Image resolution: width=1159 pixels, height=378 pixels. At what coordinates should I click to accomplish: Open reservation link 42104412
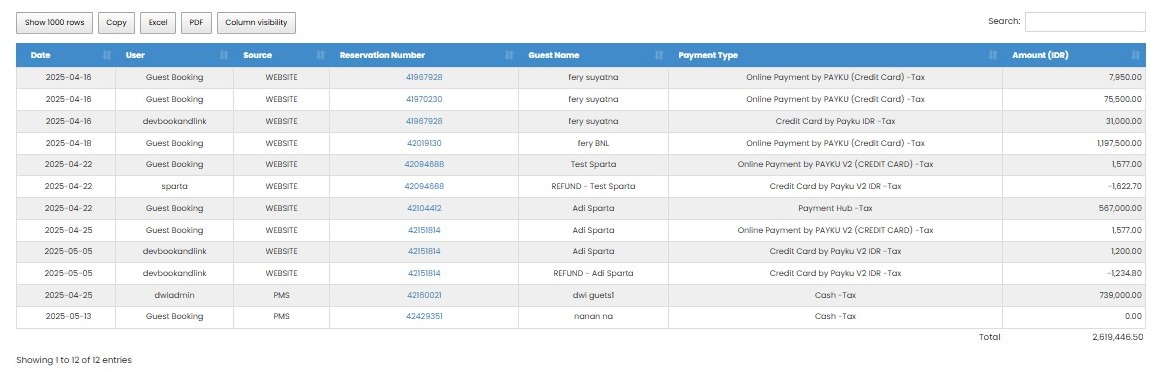[x=424, y=208]
